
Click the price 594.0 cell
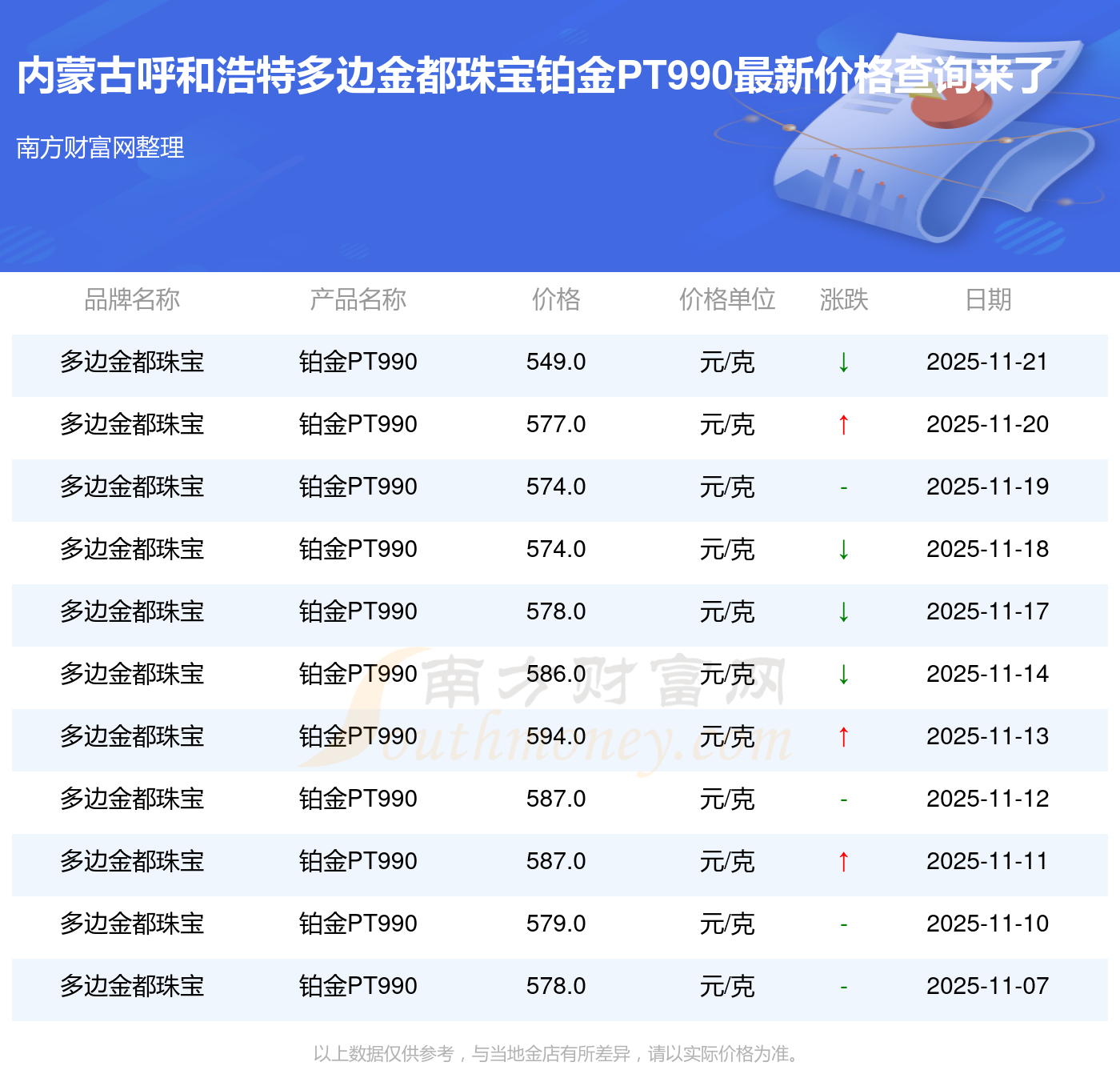[556, 736]
